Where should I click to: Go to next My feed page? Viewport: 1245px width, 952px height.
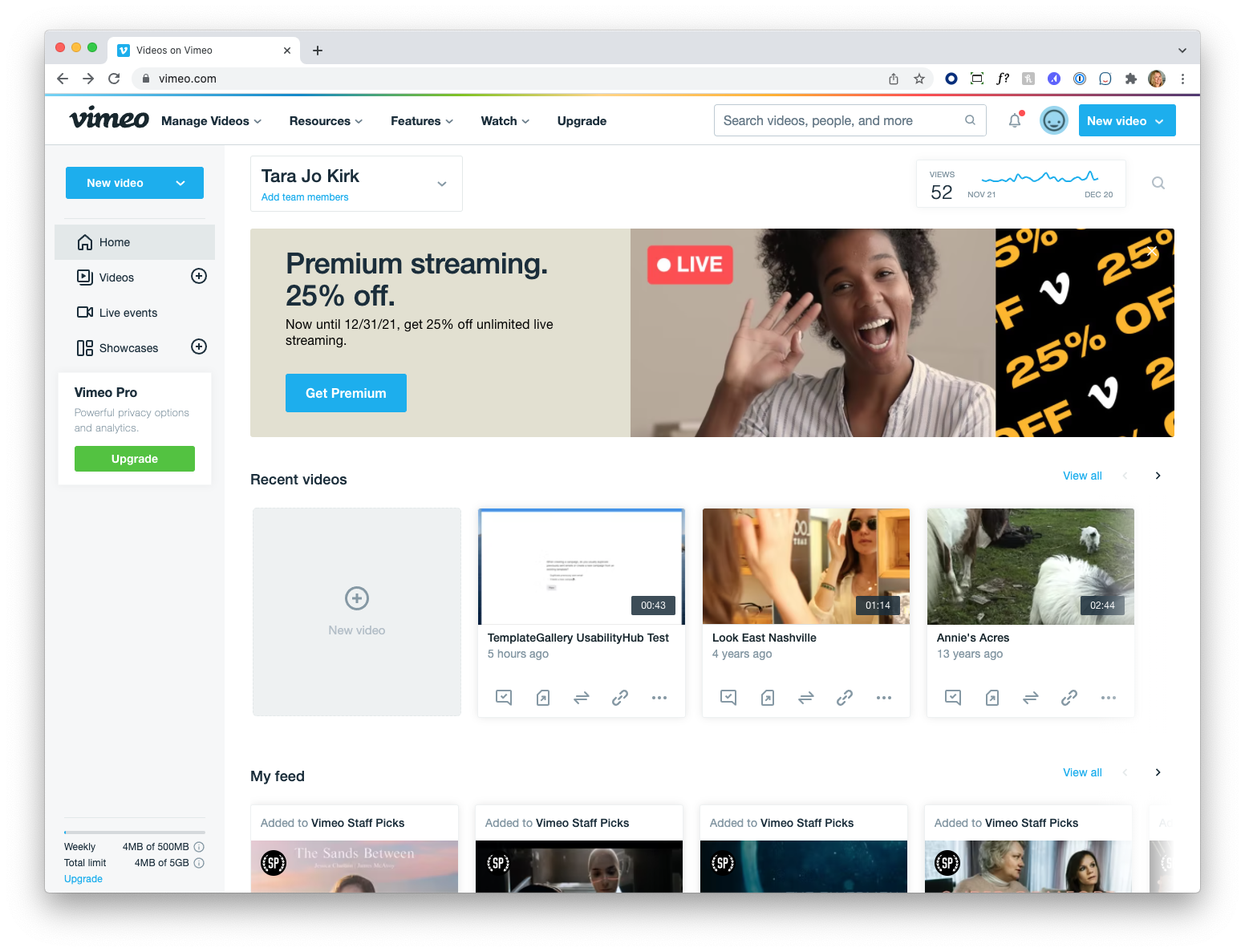(1158, 772)
